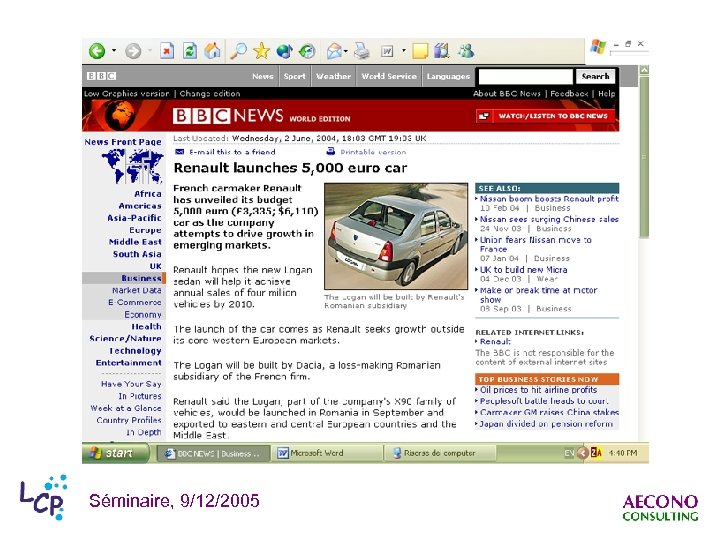The image size is (720, 540).
Task: Open UK to build new Micra link
Action: (523, 270)
